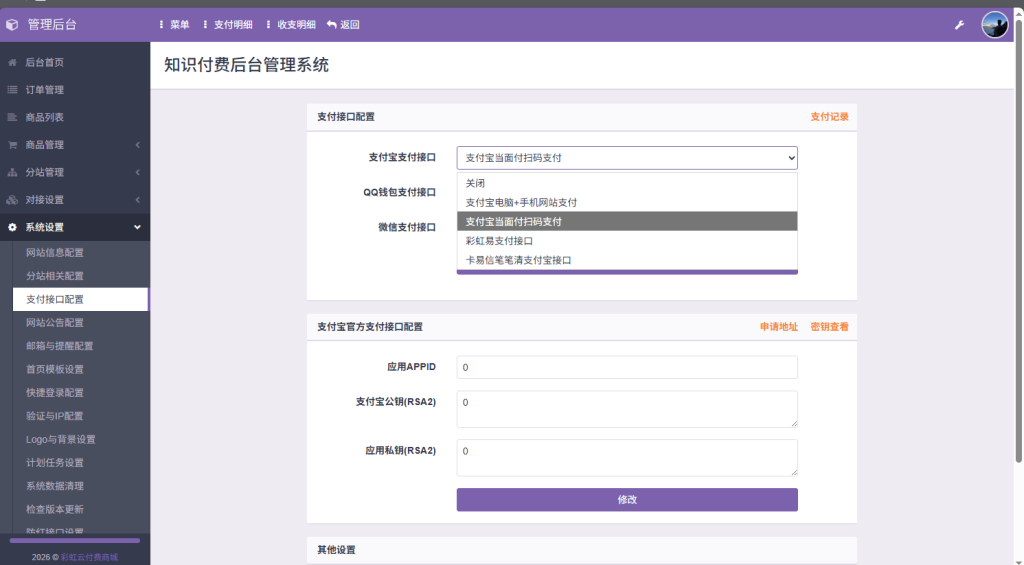Expand the 对接设置 chevron

137,200
